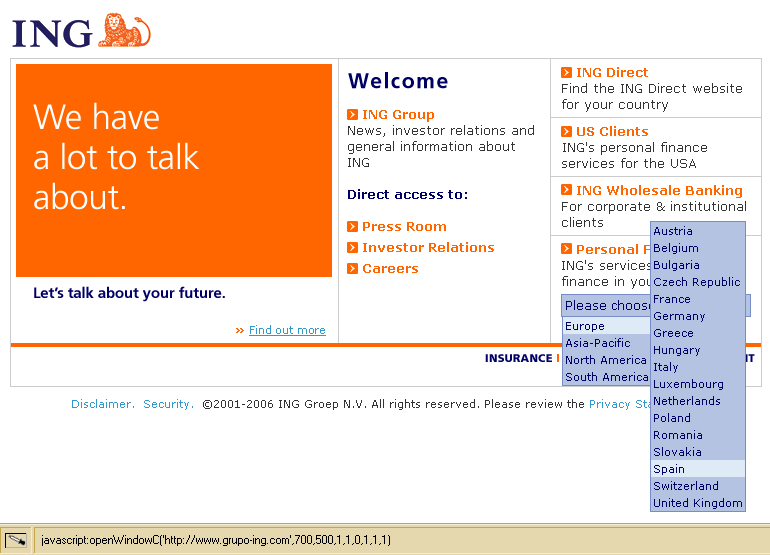Image resolution: width=770 pixels, height=555 pixels.
Task: Choose Hungary from the country list
Action: coord(698,350)
